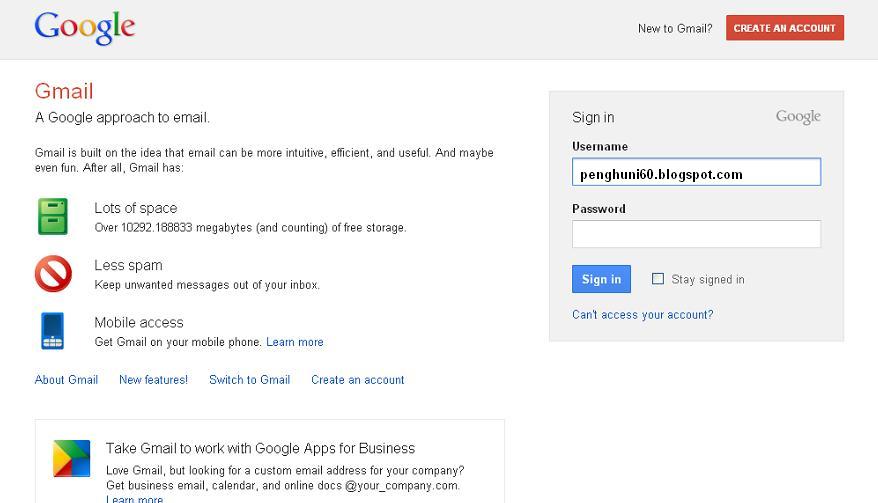Follow the New features! link
878x503 pixels.
pos(153,380)
